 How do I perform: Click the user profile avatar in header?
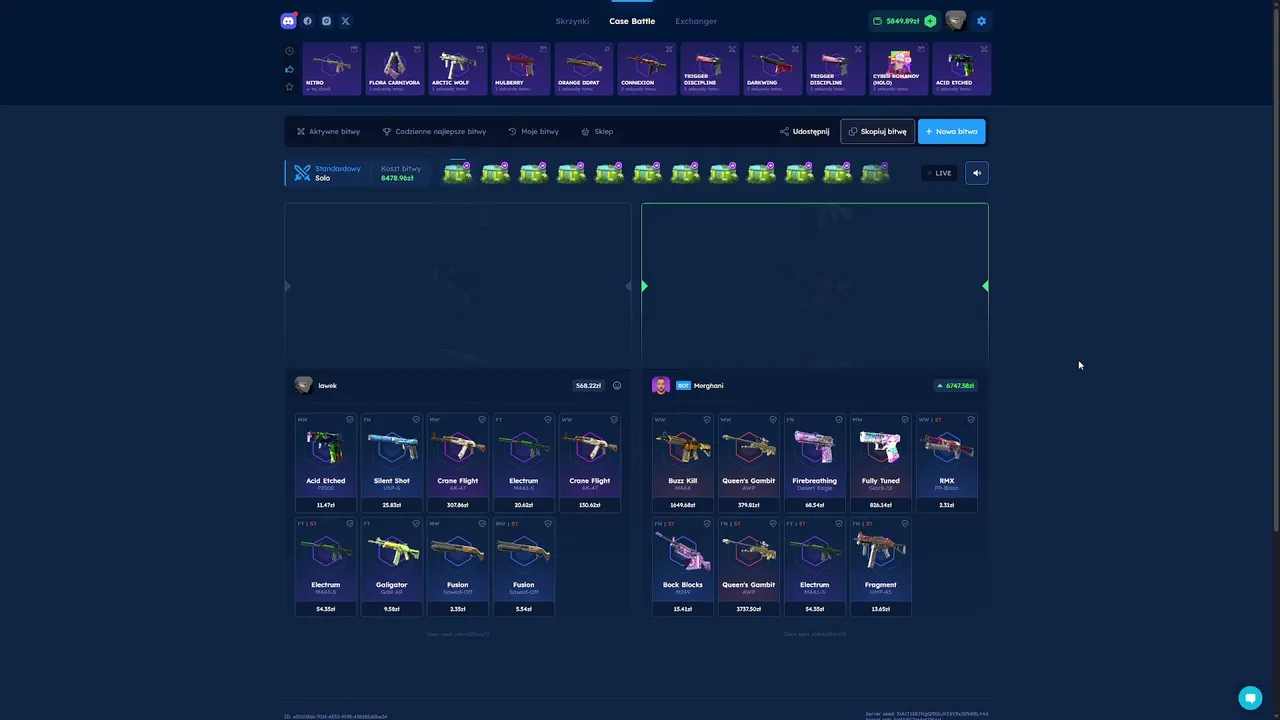tap(956, 21)
